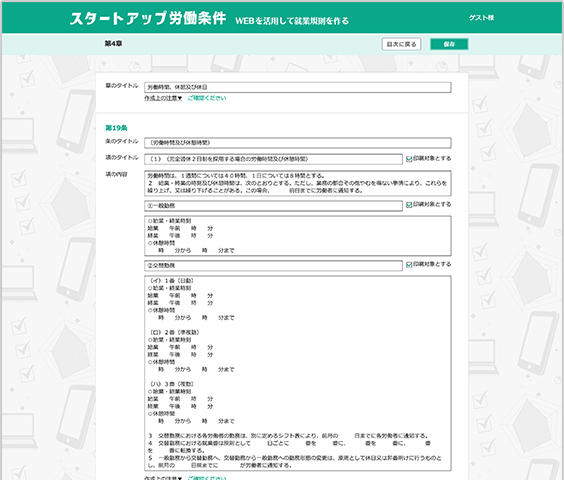Click the スタートアップ労働条件 site logo
564x480 pixels.
point(148,18)
